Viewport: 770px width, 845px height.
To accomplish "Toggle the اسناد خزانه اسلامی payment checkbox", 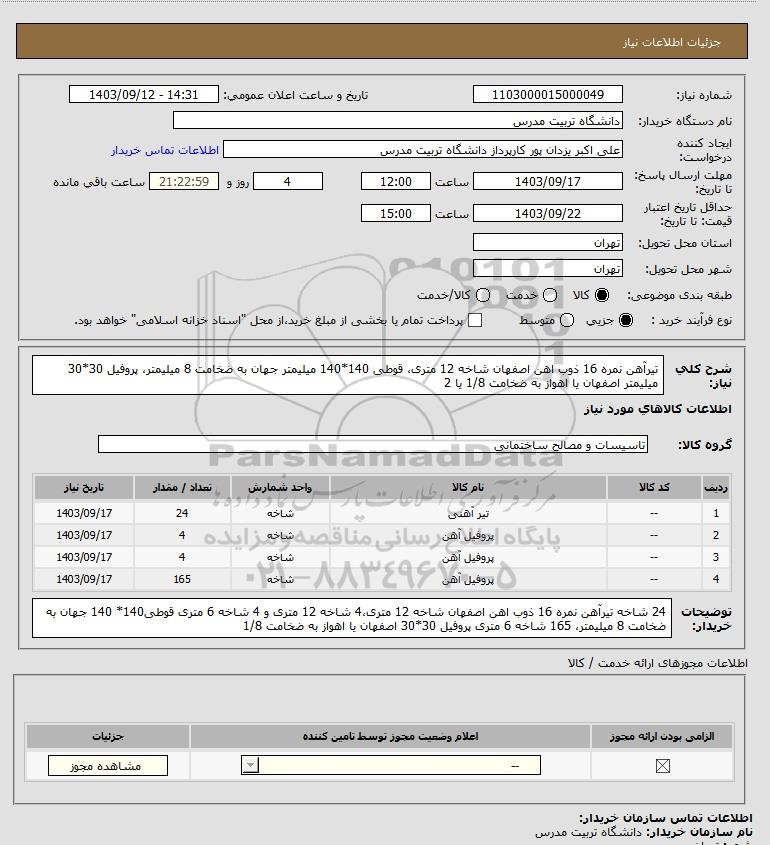I will 475,320.
